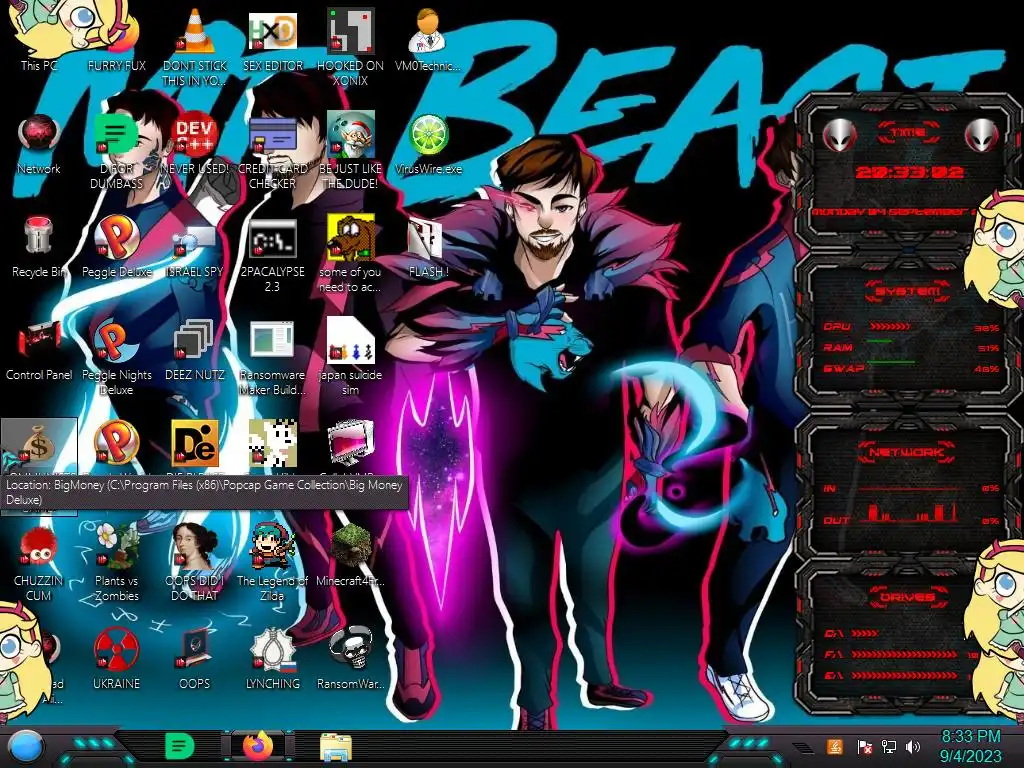Open the pink monitor desktop icon
This screenshot has width=1024, height=768.
[x=350, y=443]
